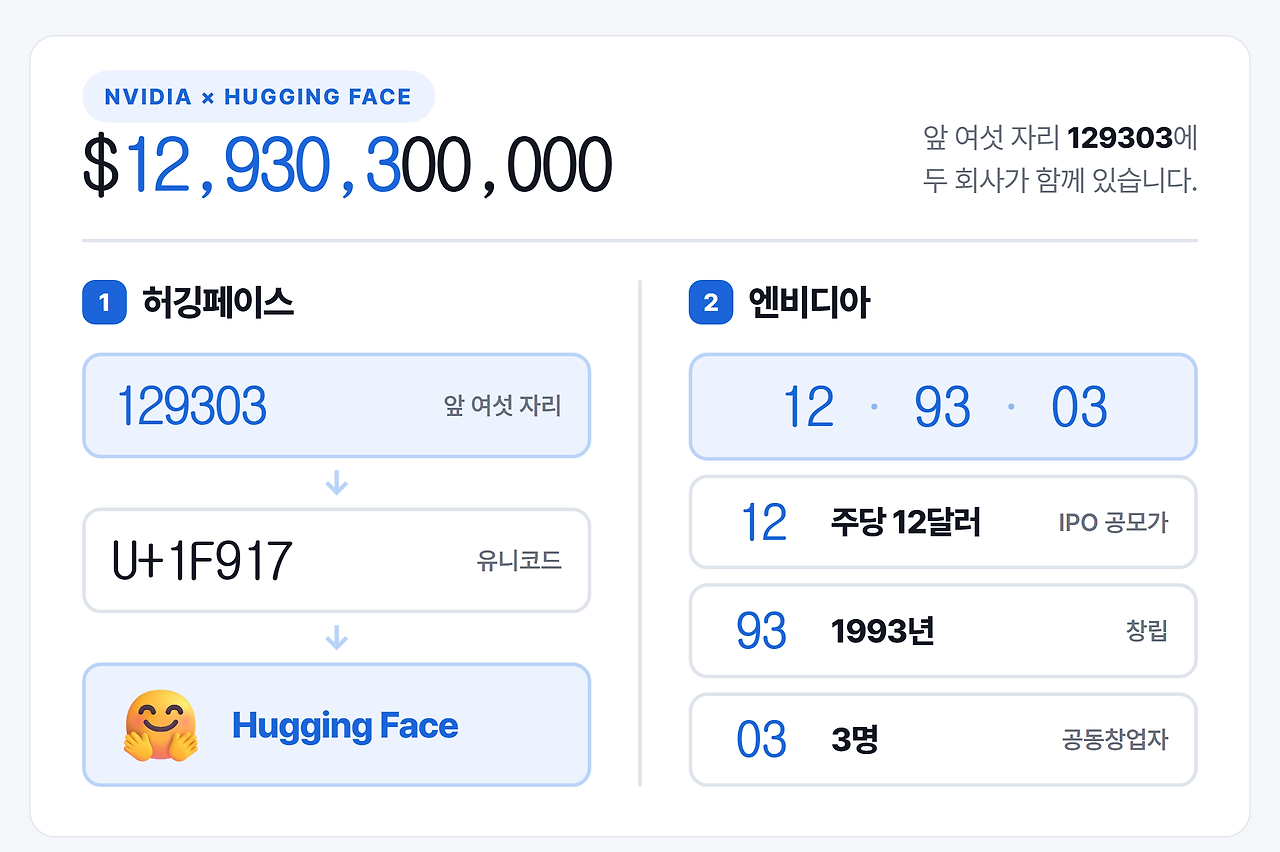Select the 3명 공동창업자 row
The image size is (1280, 852).
[943, 740]
